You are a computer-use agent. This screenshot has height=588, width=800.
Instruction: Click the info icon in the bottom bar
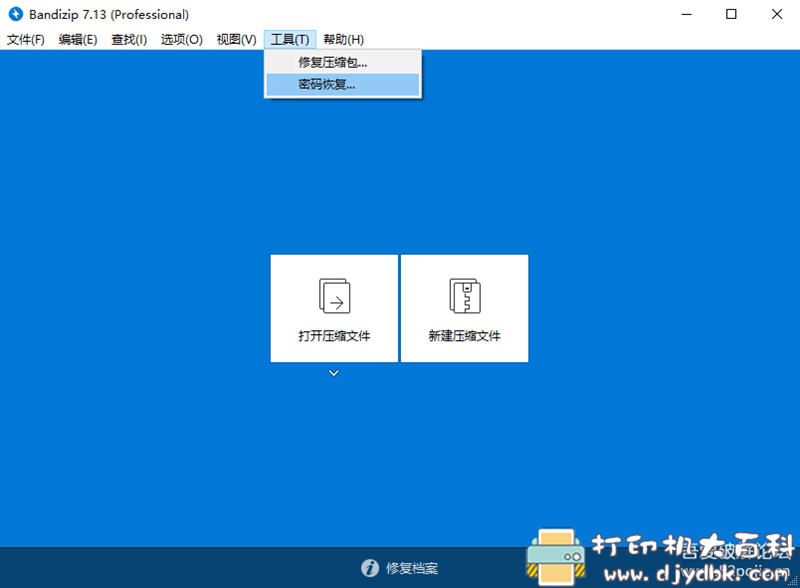point(370,568)
